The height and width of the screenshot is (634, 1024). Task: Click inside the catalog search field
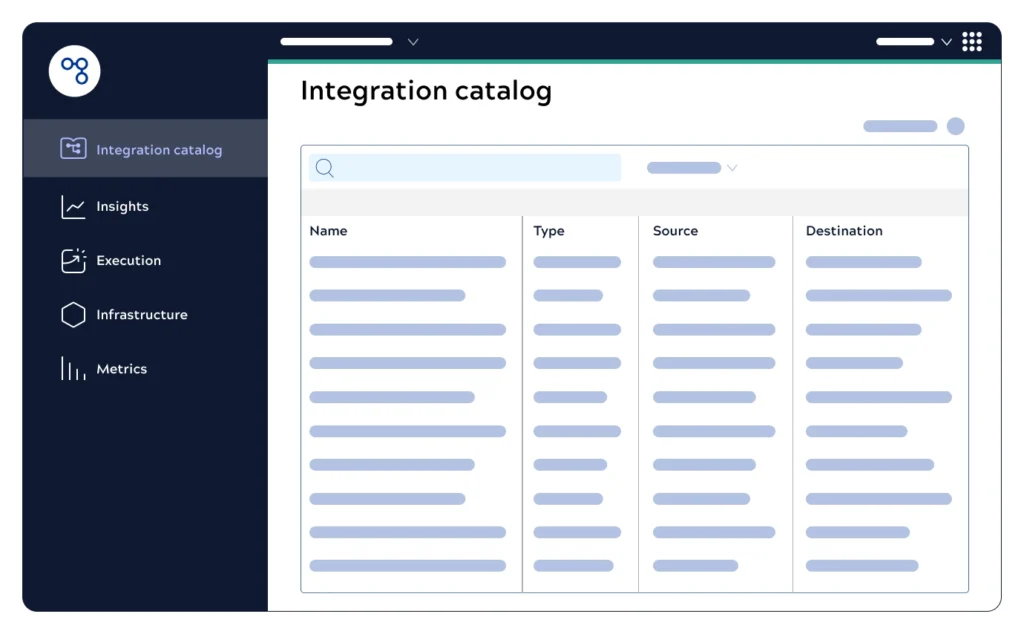point(465,168)
